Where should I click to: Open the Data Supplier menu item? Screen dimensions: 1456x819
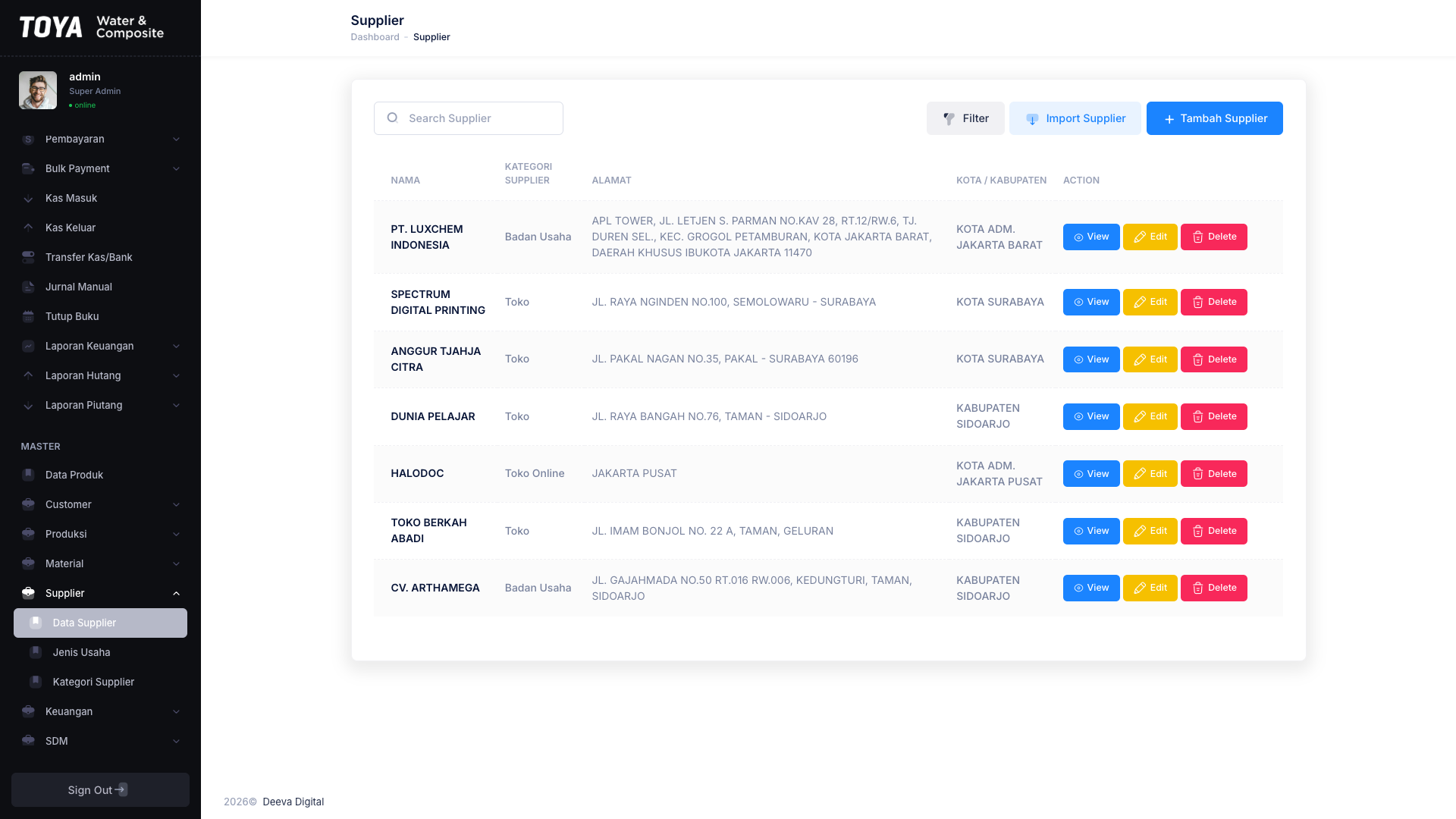[100, 623]
